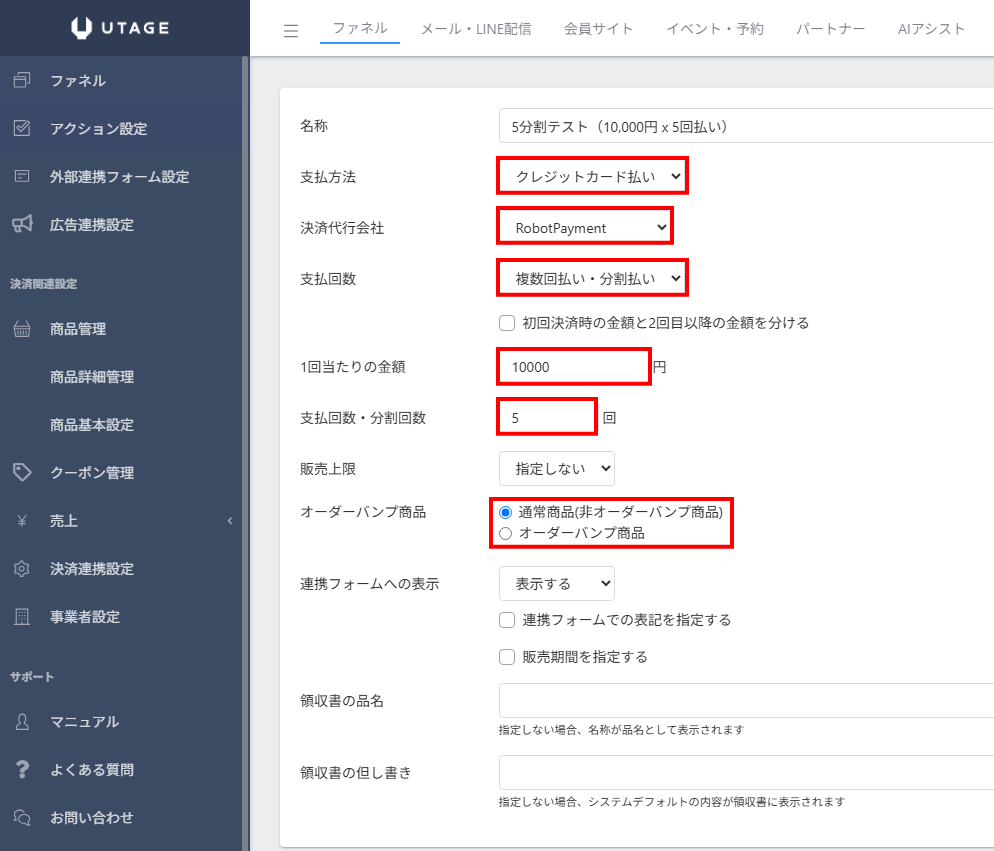Open the 支払方法 dropdown
994x851 pixels.
[592, 176]
